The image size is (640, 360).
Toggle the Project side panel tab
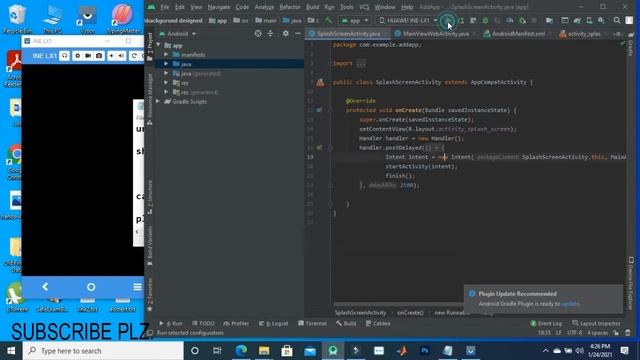pyautogui.click(x=150, y=47)
